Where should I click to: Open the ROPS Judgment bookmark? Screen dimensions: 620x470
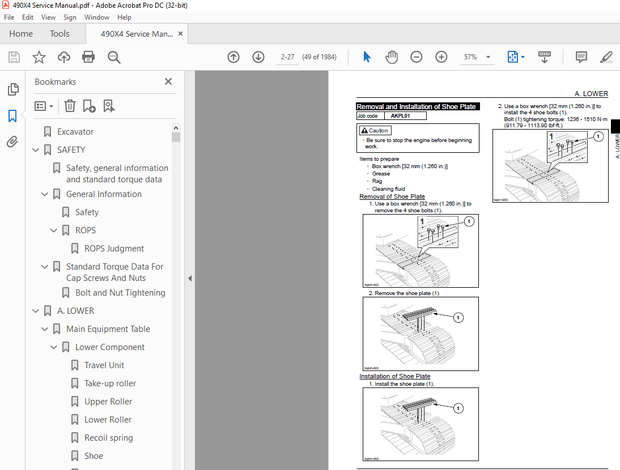(x=114, y=249)
